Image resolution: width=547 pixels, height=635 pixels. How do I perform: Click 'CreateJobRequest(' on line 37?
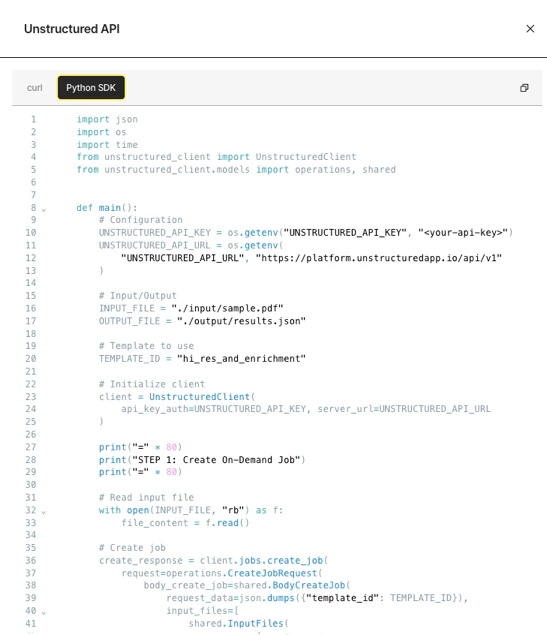tap(275, 573)
